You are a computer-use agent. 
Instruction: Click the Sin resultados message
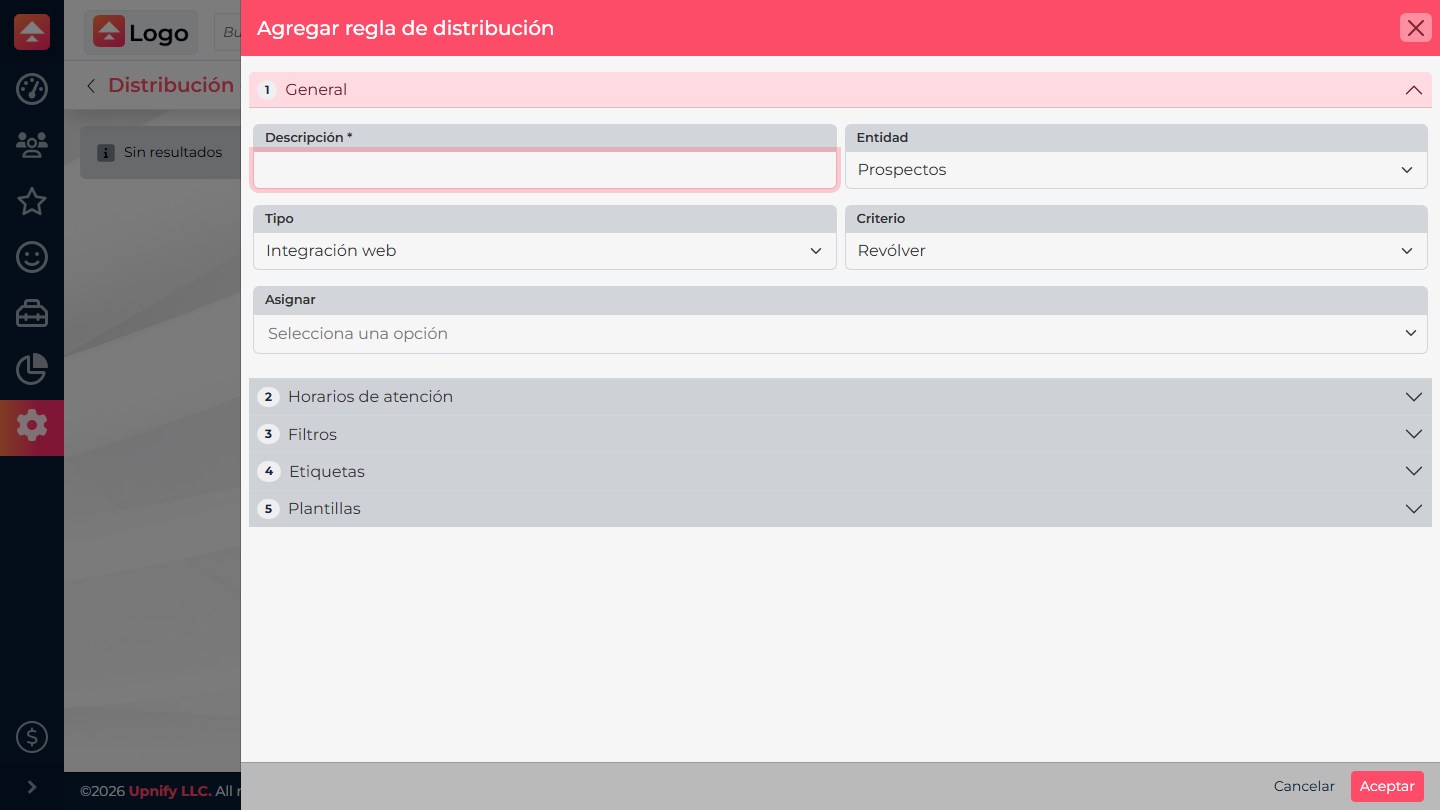click(173, 153)
